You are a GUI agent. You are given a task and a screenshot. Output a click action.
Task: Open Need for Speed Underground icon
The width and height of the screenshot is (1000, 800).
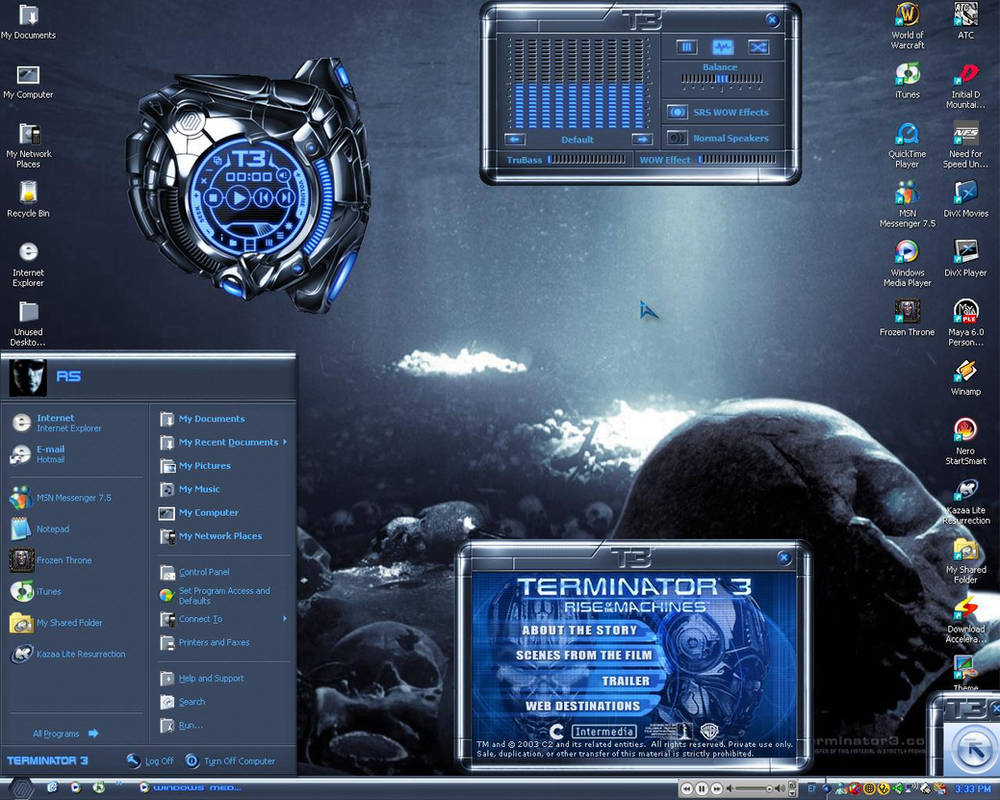(966, 145)
